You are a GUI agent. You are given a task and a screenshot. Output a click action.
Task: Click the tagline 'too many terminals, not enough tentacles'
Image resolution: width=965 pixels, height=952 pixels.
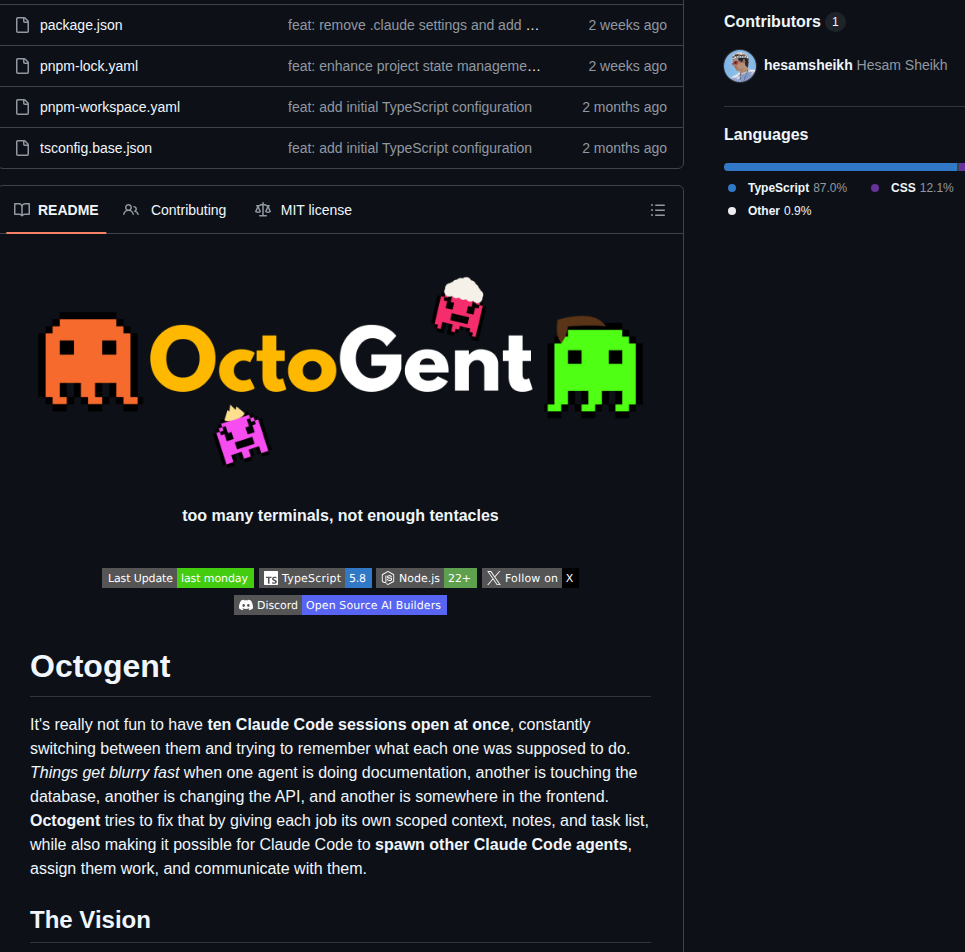pos(340,516)
